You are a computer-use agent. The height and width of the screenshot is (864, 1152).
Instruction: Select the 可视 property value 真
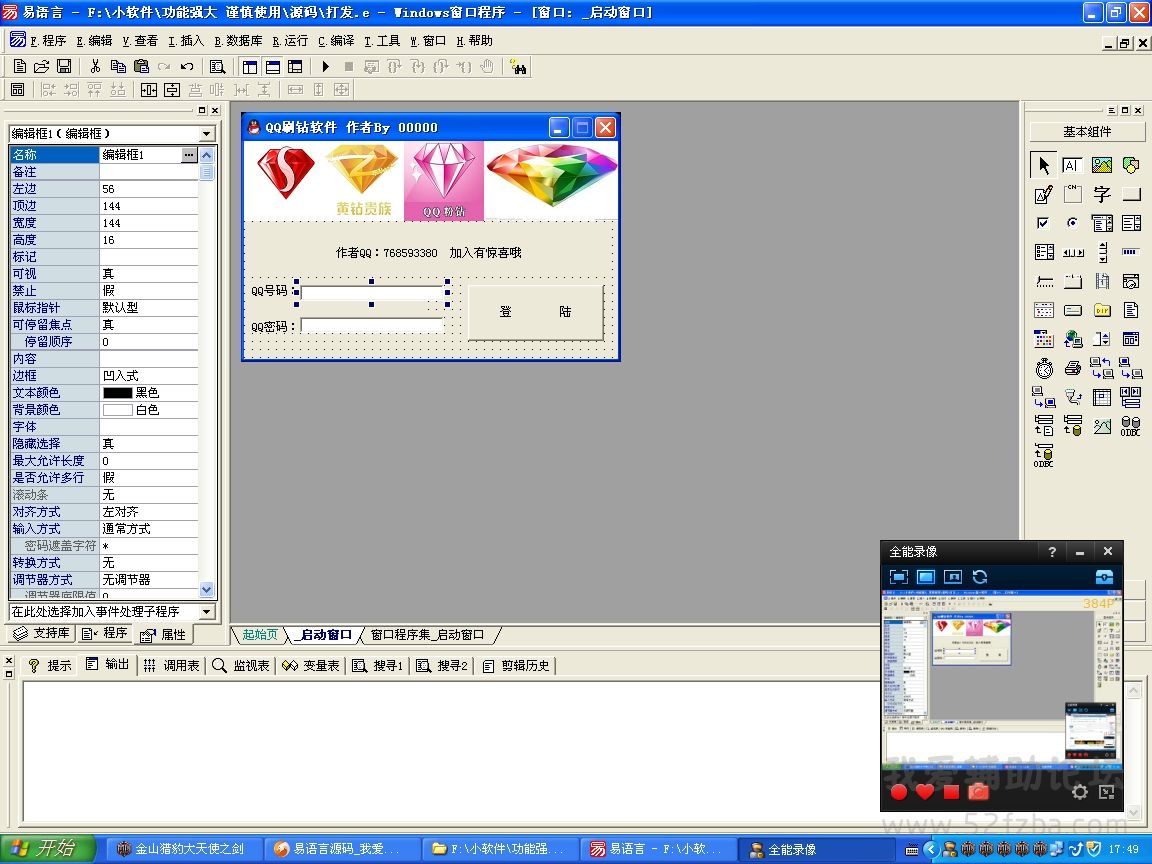(148, 274)
